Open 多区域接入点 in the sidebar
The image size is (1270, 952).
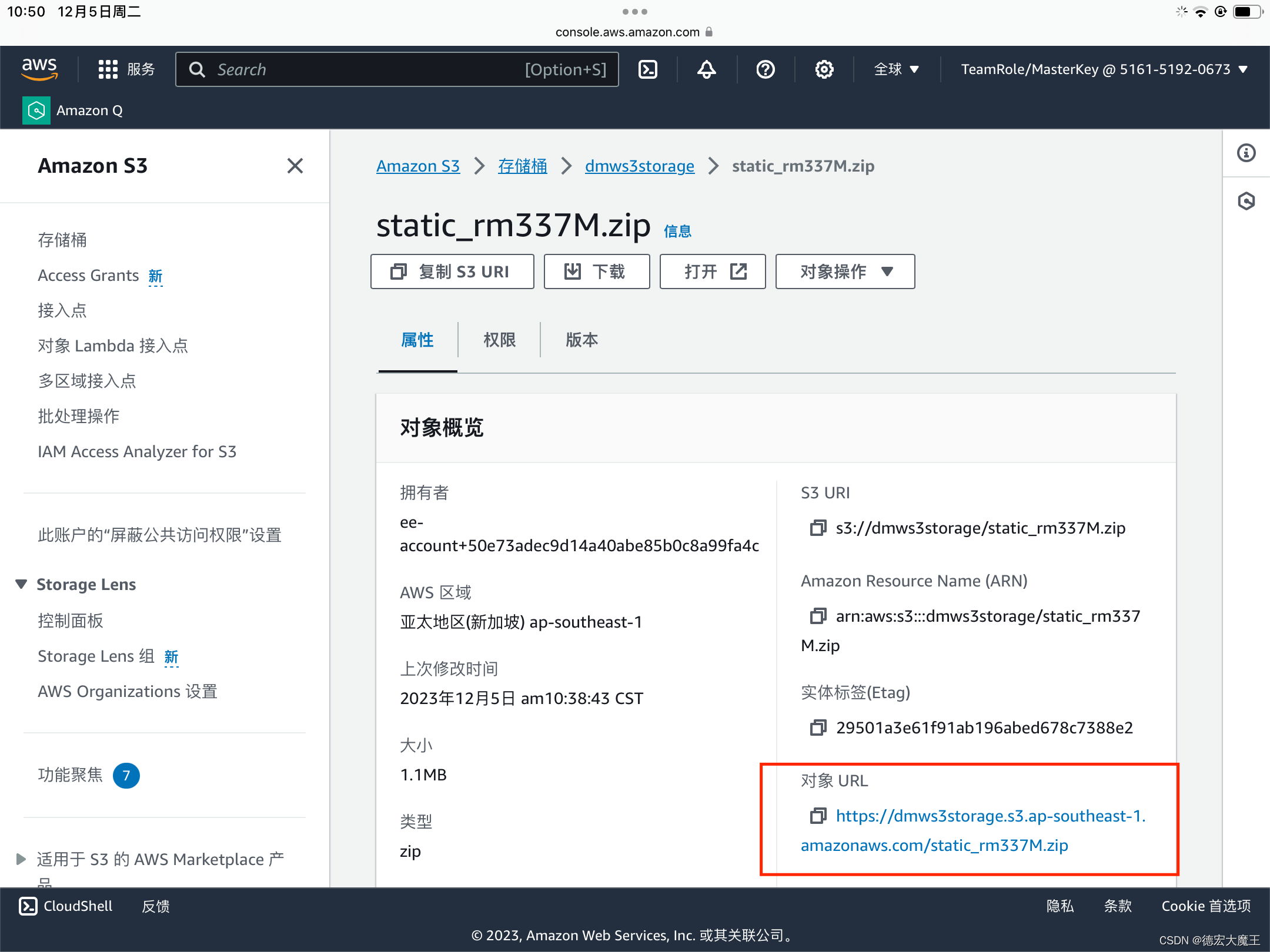[x=87, y=381]
